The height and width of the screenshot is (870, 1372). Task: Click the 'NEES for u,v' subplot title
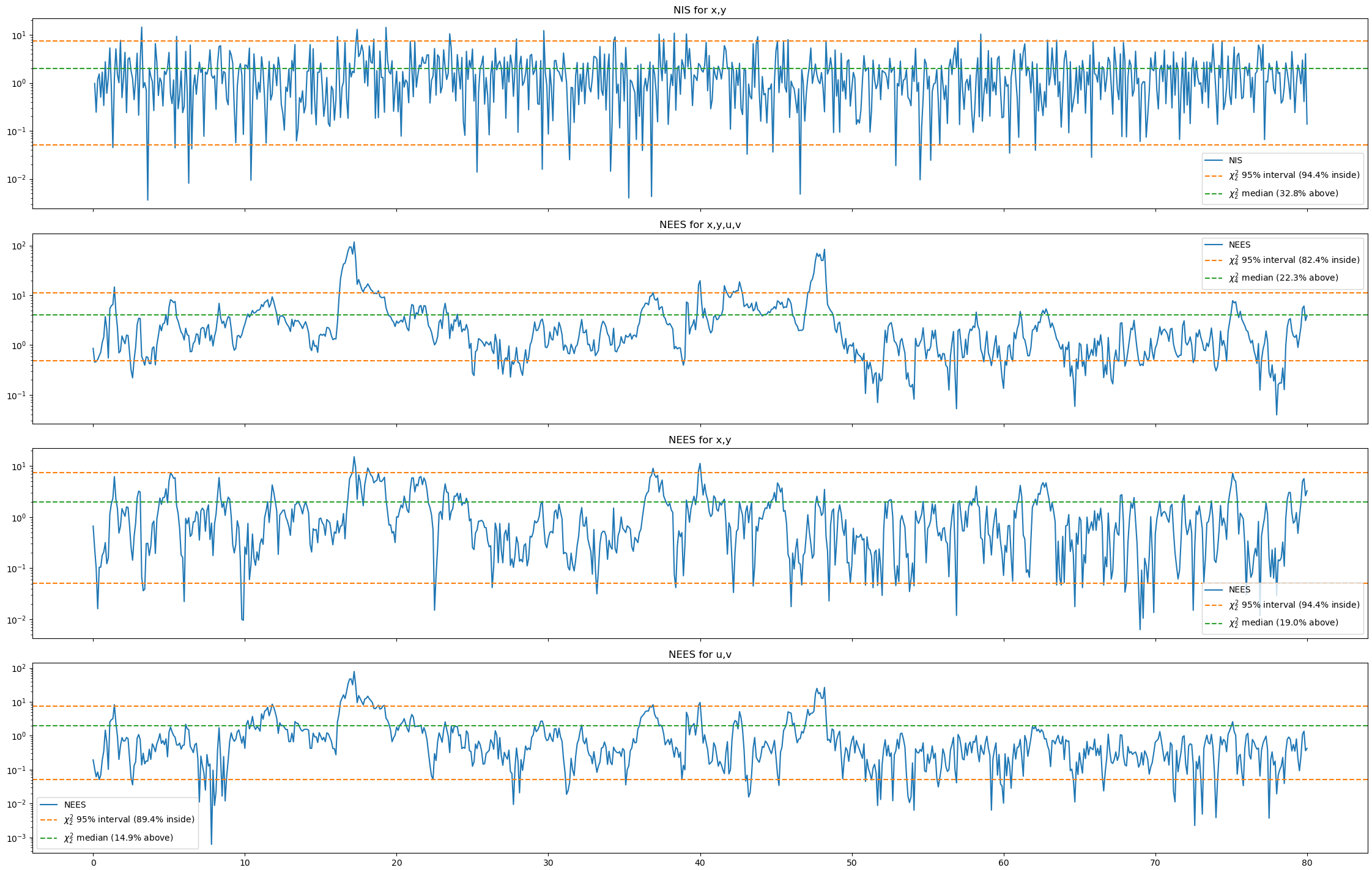click(x=700, y=654)
